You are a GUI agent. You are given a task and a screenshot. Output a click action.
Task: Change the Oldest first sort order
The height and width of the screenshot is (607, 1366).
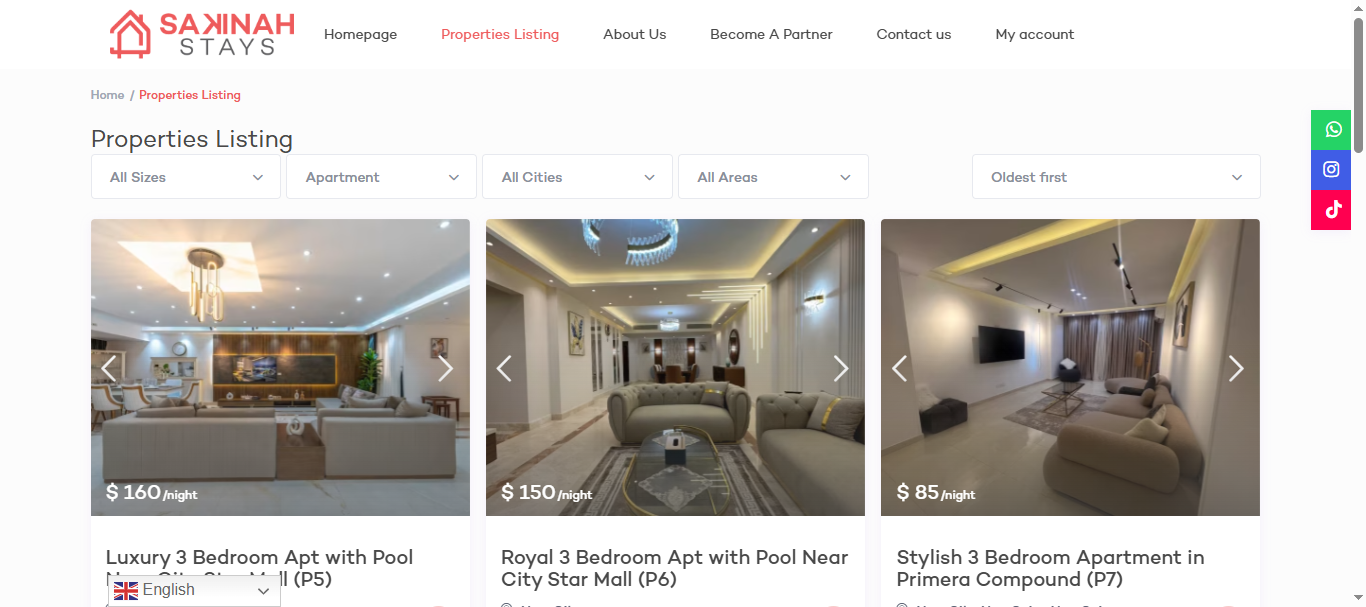1116,177
